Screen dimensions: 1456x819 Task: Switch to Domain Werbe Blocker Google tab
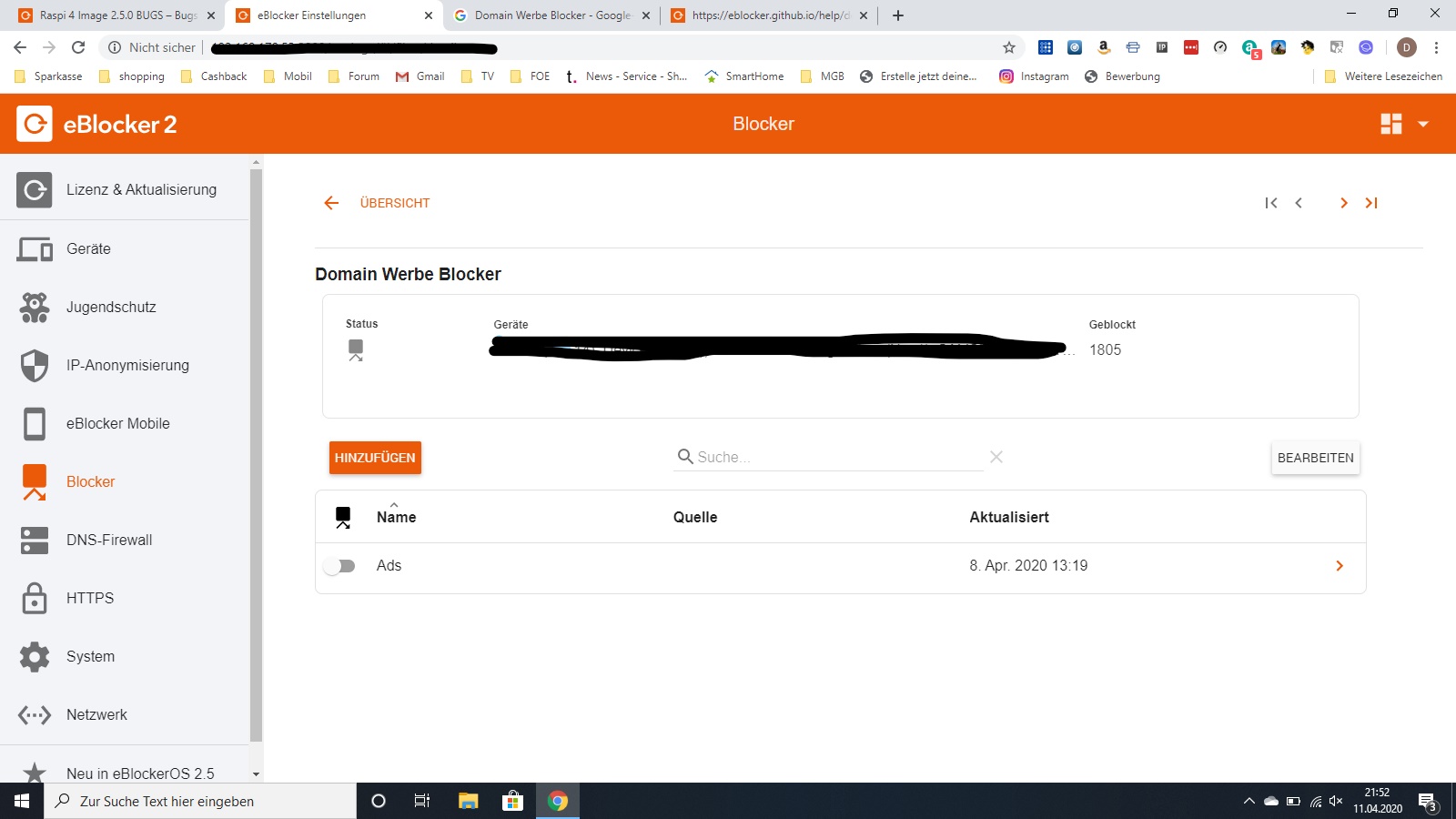[552, 15]
